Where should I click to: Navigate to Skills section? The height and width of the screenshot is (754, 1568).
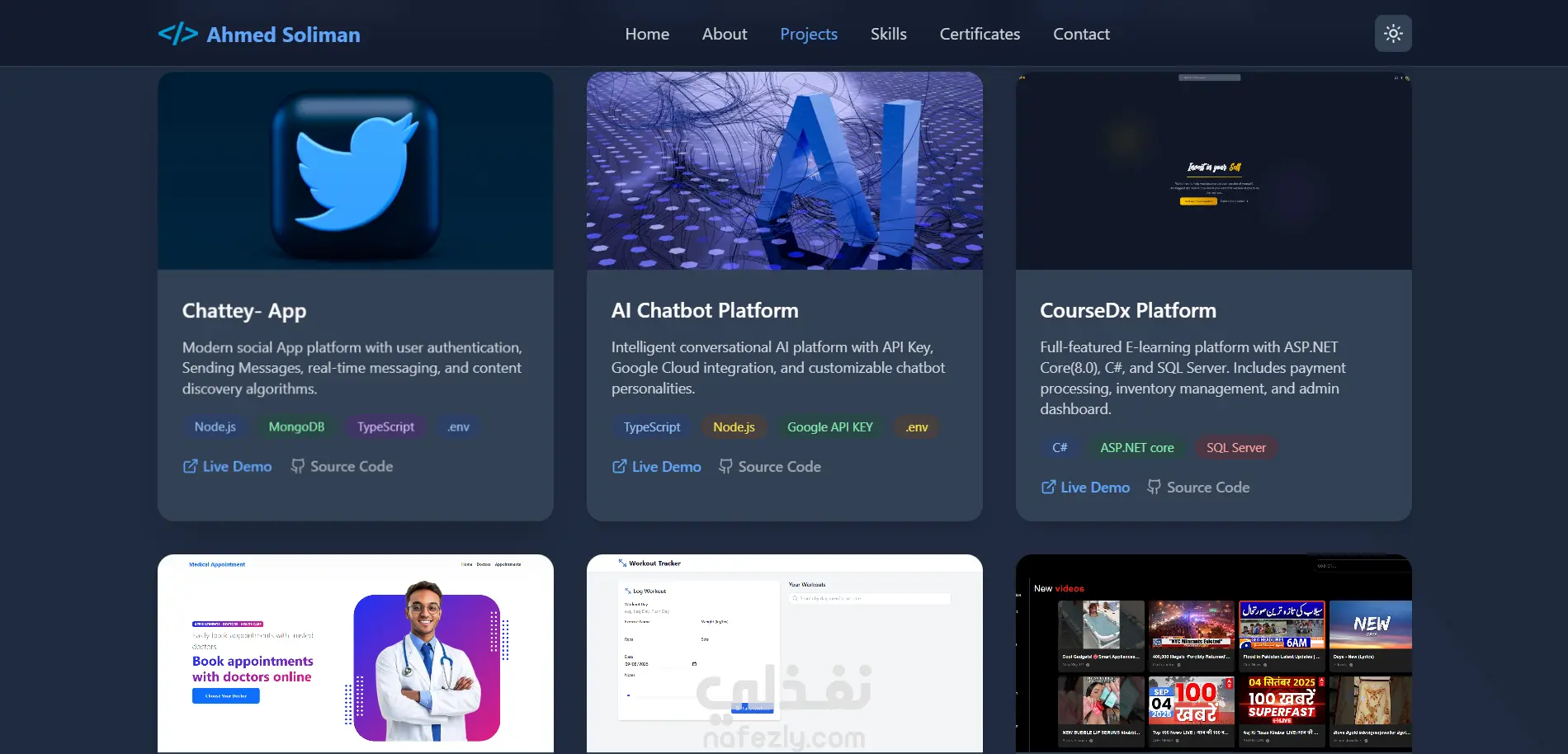tap(889, 34)
